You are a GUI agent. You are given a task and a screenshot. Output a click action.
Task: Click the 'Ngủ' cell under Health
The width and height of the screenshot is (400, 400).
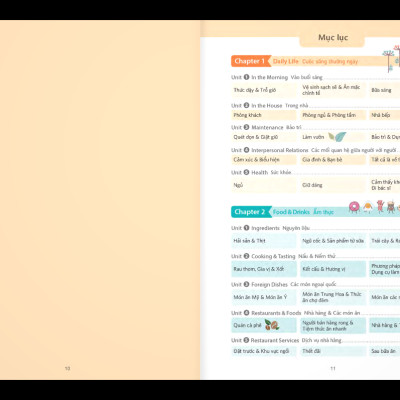264,185
